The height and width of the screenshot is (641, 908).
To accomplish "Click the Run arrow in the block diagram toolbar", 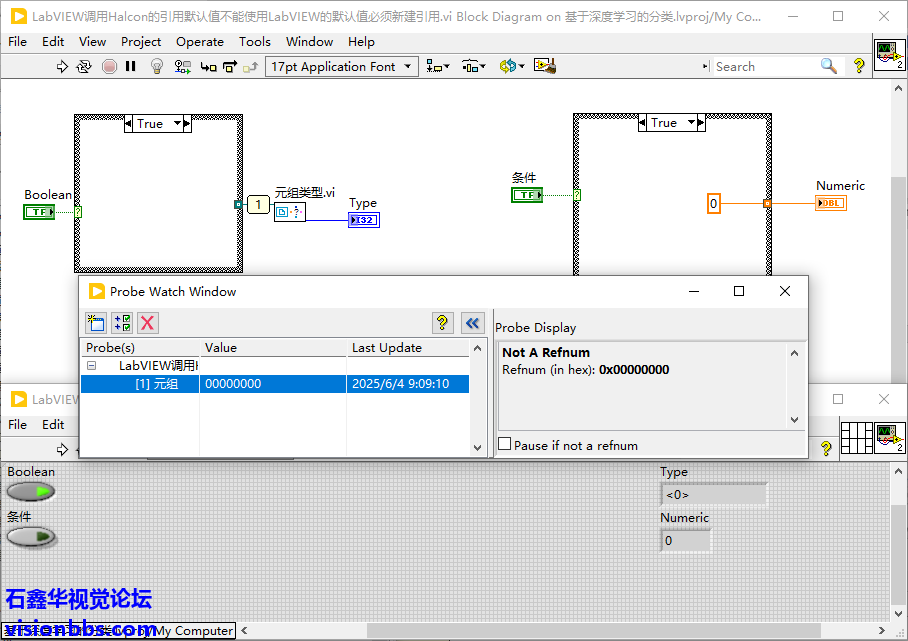I will point(62,67).
